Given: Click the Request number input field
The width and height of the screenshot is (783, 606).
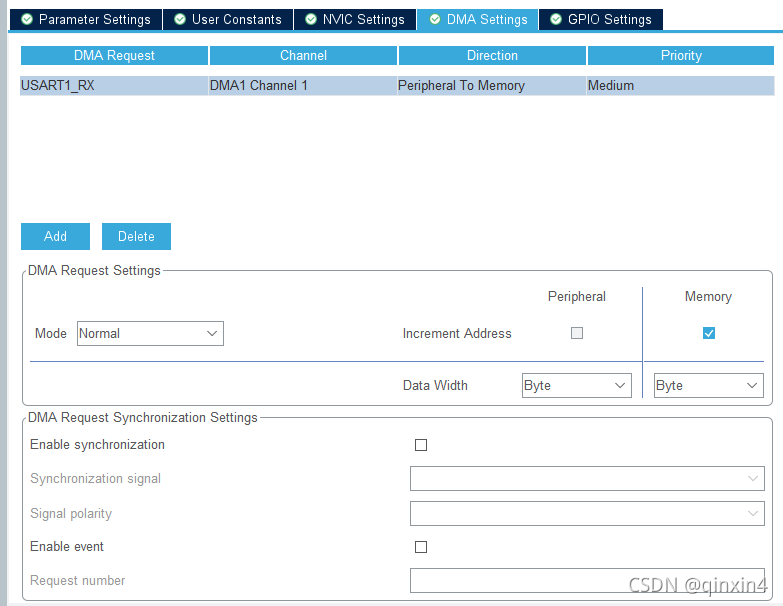Looking at the screenshot, I should 587,580.
